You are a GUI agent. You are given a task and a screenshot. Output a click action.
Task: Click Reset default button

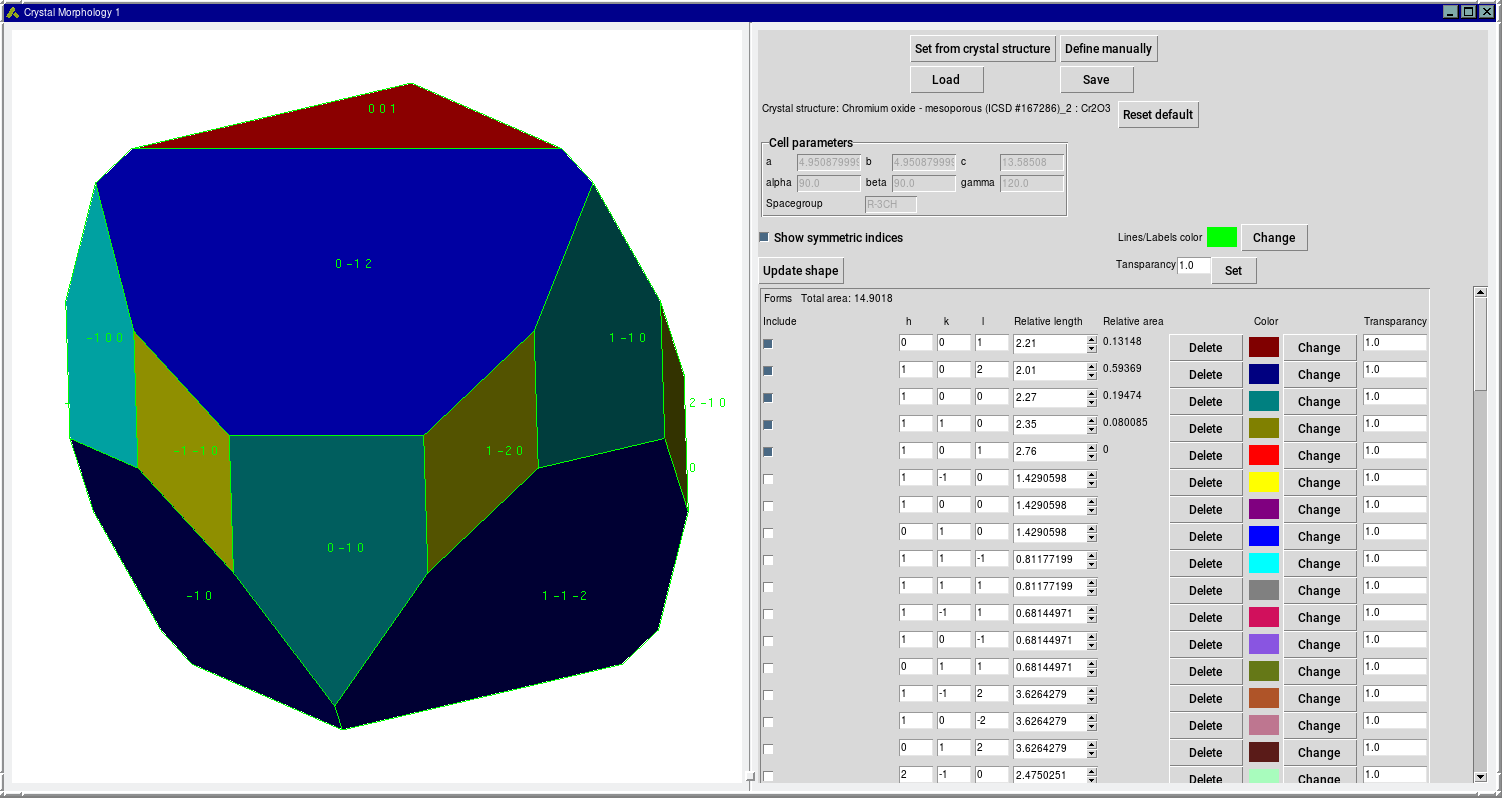pos(1157,114)
